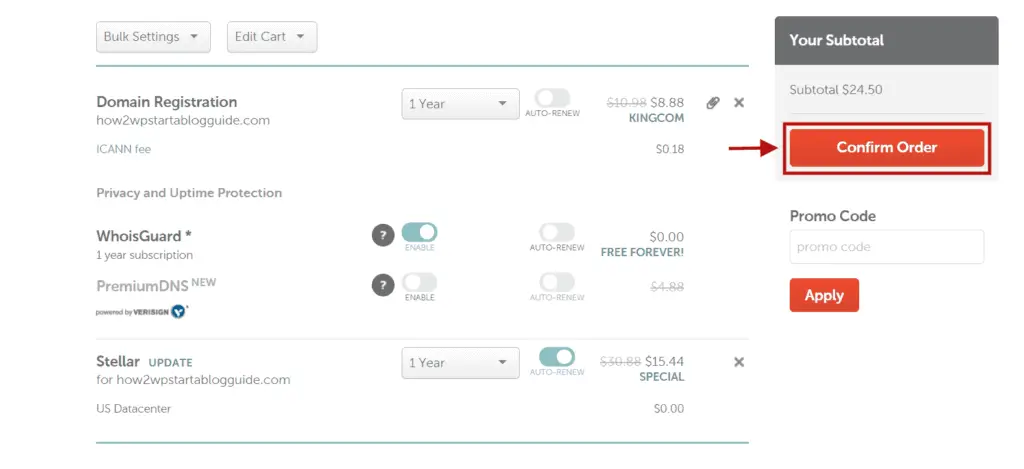Focus the promo code input field
The height and width of the screenshot is (469, 1024).
click(x=887, y=247)
